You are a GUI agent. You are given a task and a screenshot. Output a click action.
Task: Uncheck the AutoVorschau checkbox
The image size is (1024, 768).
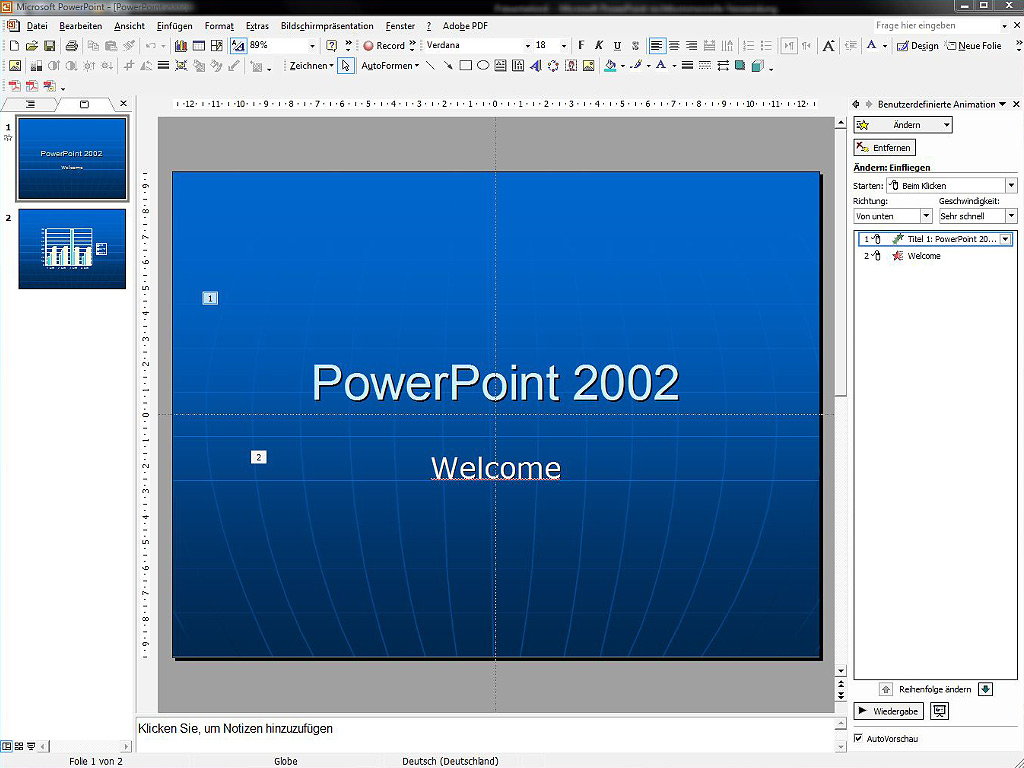click(x=858, y=738)
